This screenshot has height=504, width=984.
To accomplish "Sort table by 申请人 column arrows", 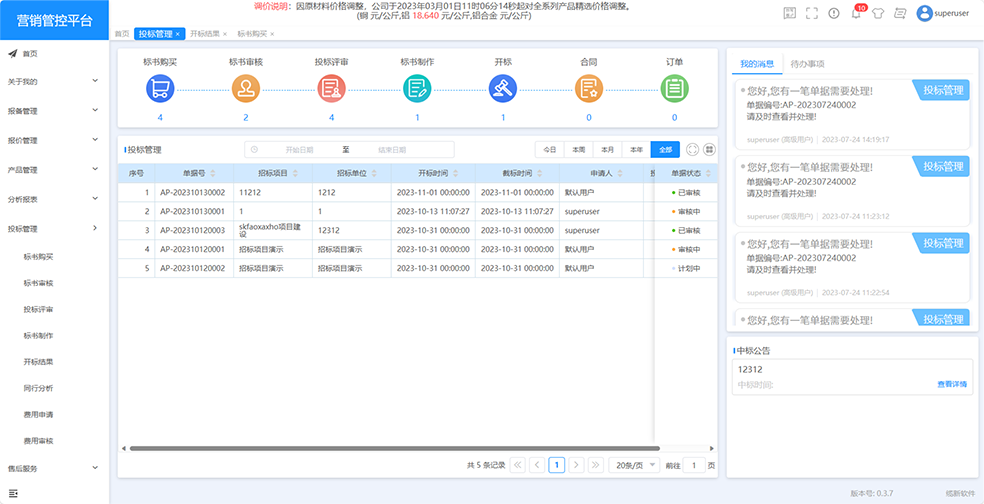I will click(618, 173).
